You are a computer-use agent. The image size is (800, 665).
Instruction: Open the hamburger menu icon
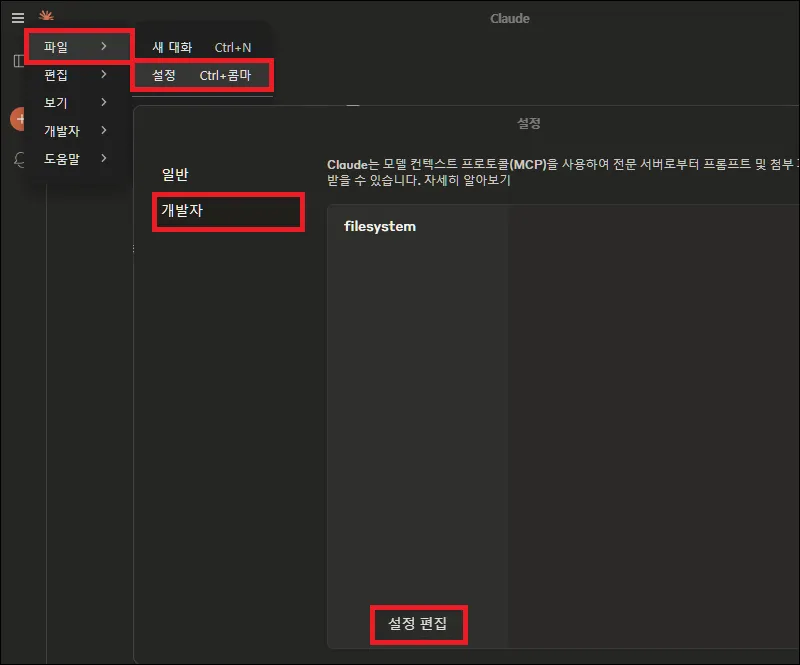[18, 18]
